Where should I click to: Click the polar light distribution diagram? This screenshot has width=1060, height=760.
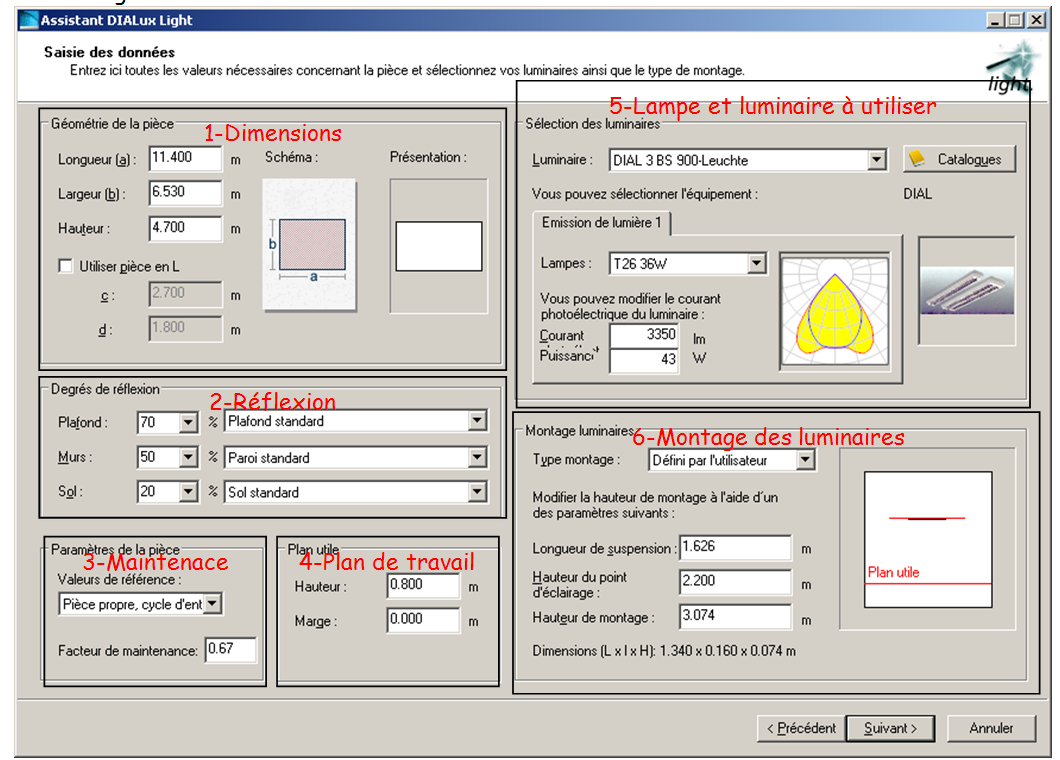(x=835, y=310)
